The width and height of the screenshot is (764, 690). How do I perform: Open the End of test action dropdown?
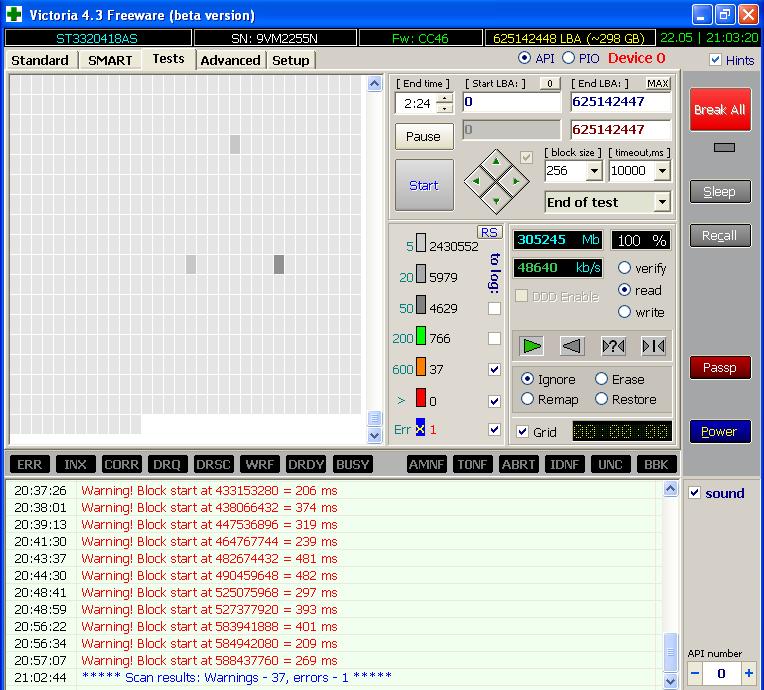(662, 202)
